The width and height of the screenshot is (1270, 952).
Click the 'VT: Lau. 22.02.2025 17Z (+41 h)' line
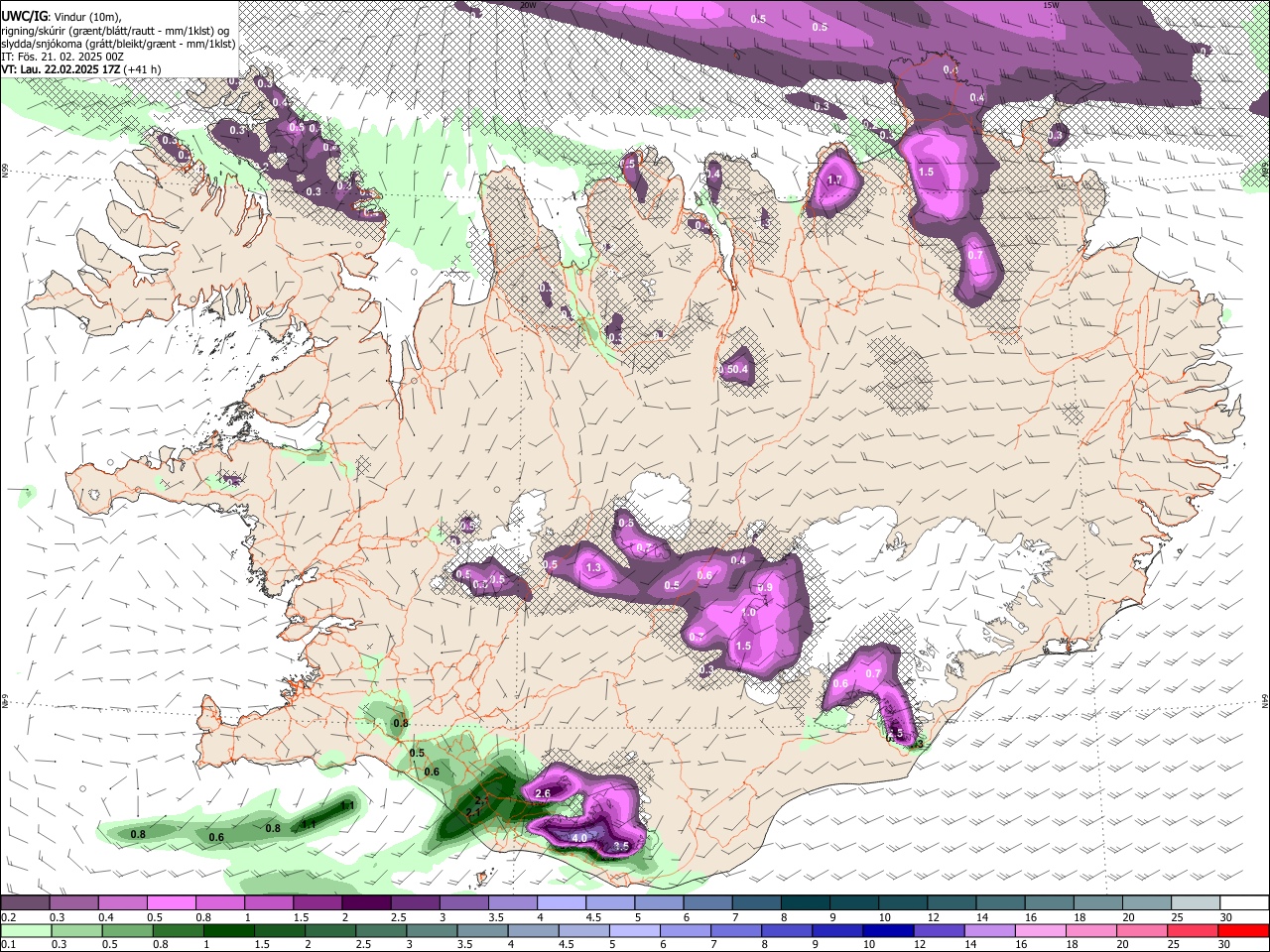81,69
